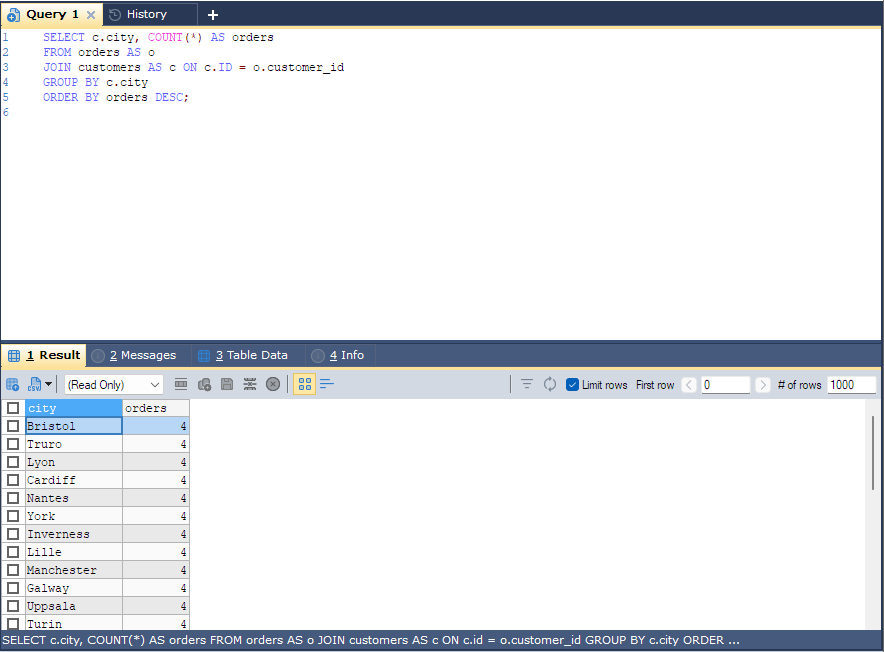Open the Query 1 tab
The width and height of the screenshot is (884, 652).
click(x=52, y=15)
